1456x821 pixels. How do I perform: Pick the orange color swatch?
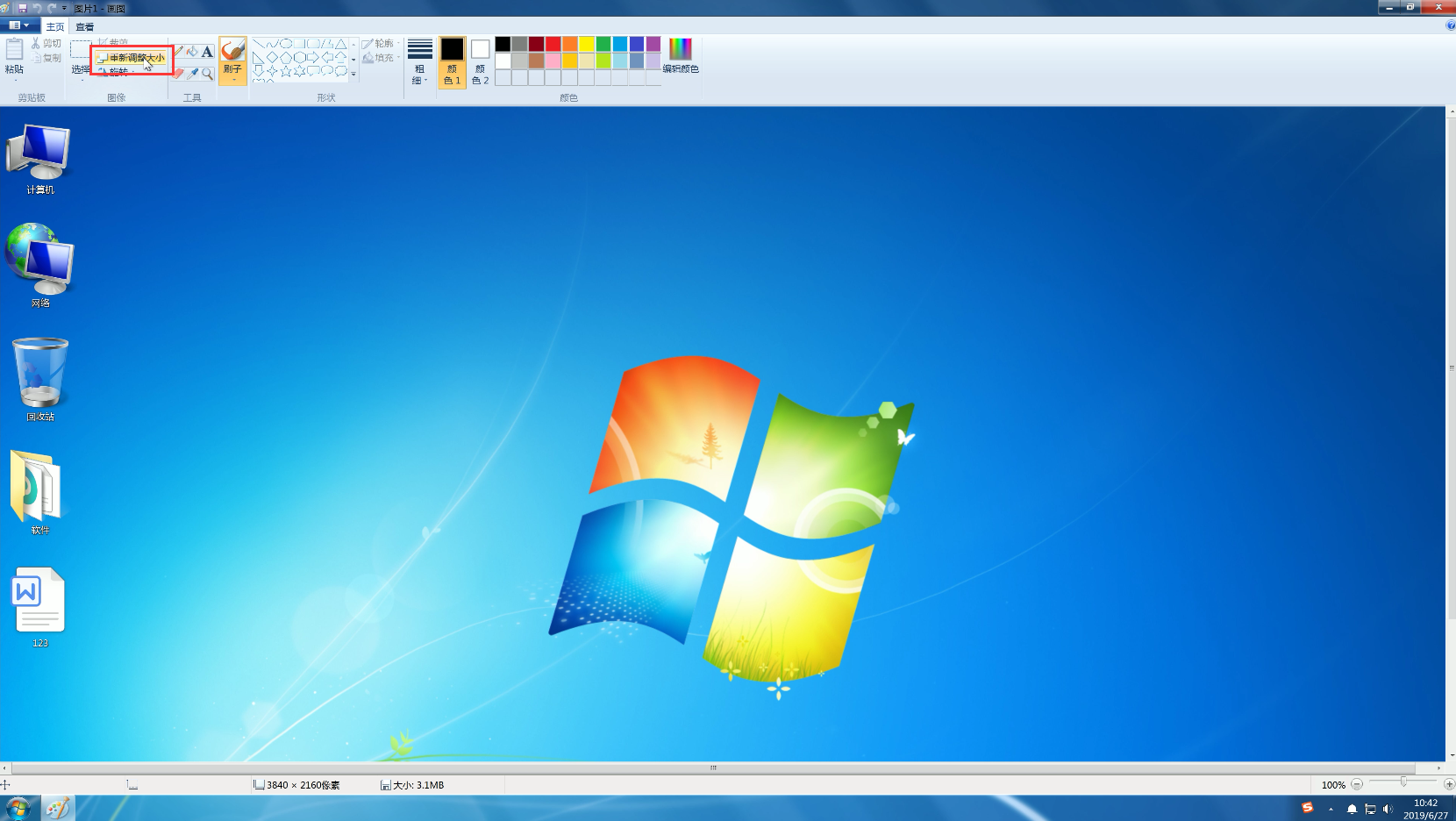click(x=570, y=44)
